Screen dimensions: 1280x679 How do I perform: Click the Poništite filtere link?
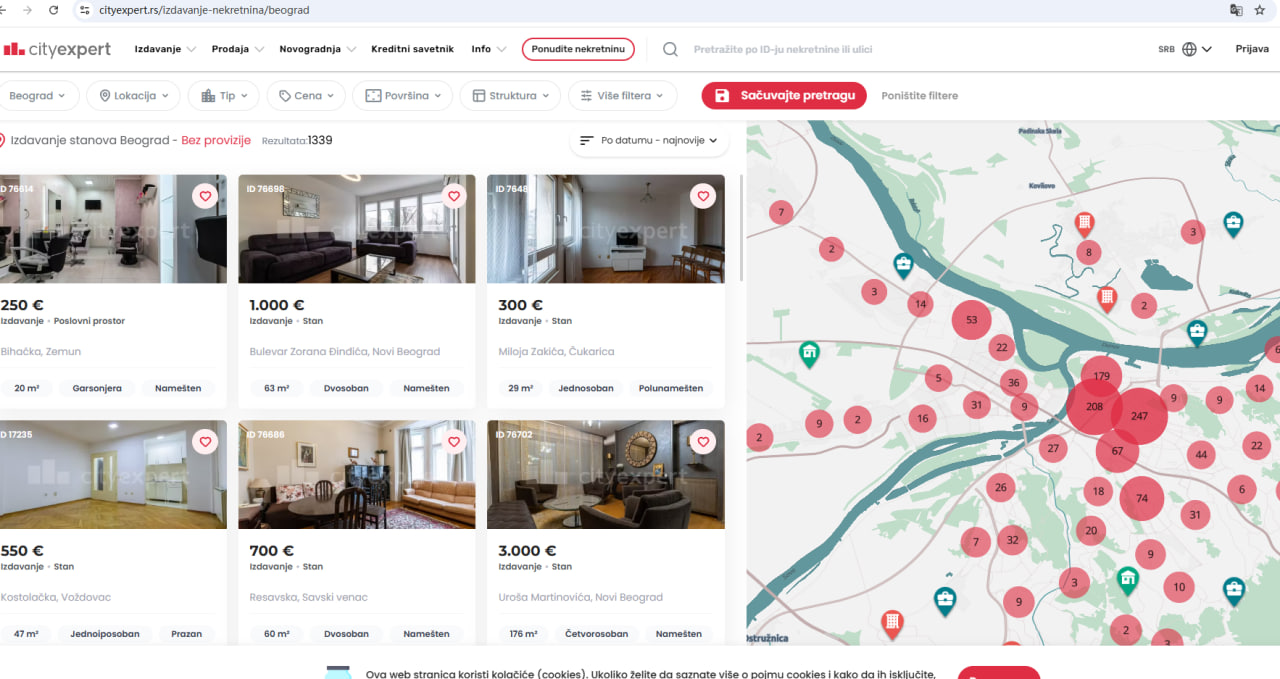[x=919, y=96]
